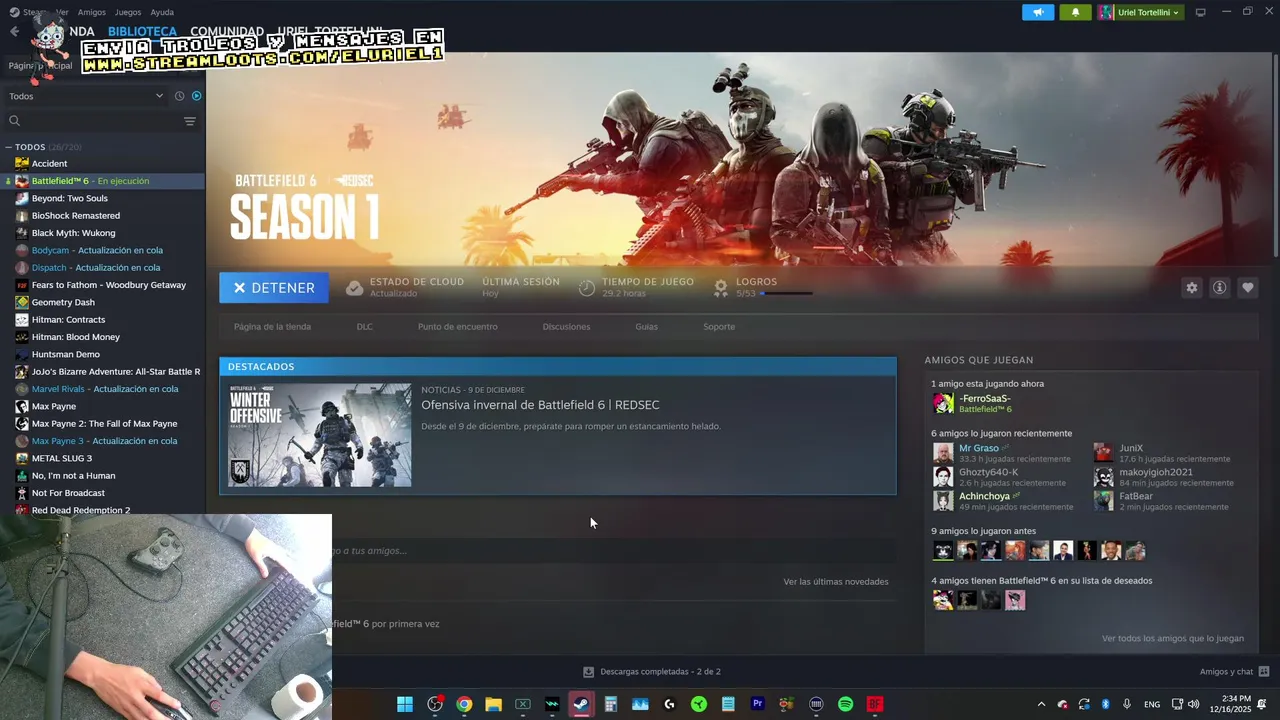
Task: Open the Discusiones tab
Action: click(566, 327)
